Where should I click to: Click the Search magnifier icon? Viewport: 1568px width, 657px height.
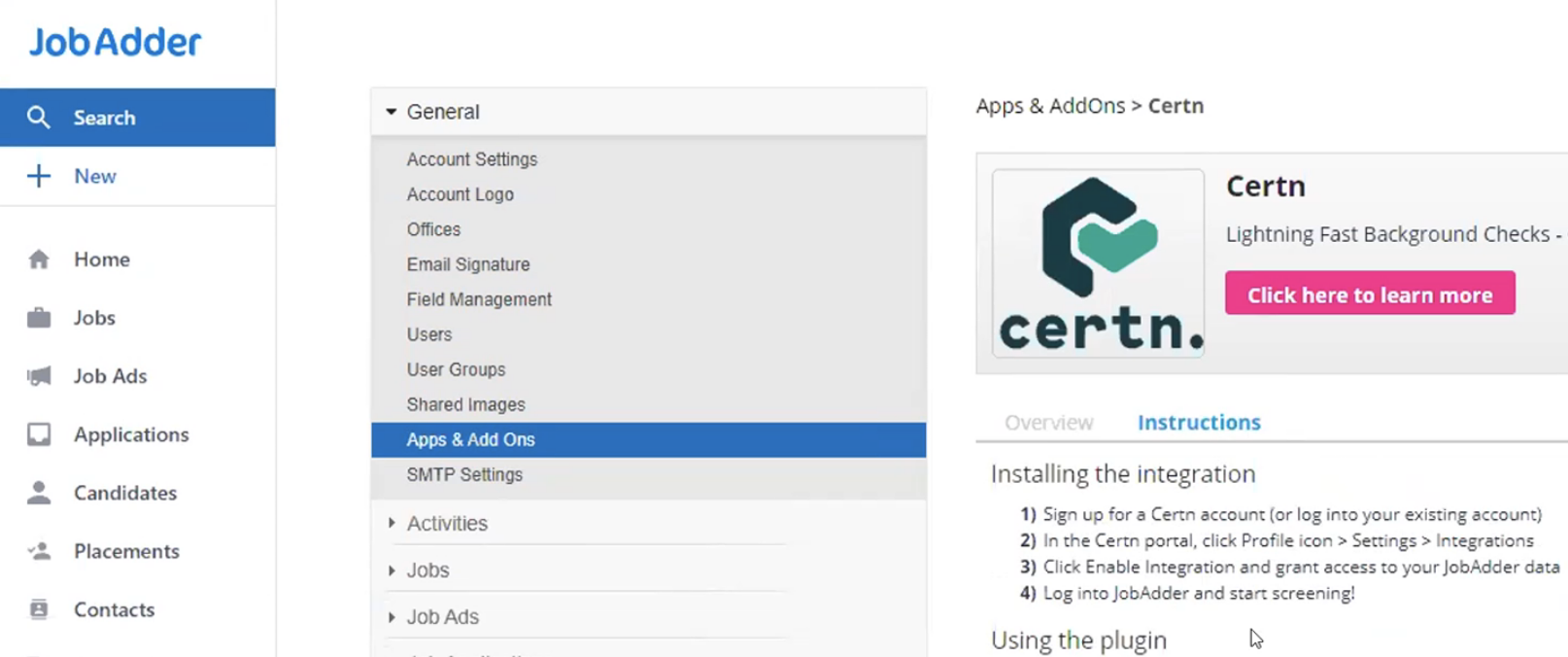[x=38, y=118]
